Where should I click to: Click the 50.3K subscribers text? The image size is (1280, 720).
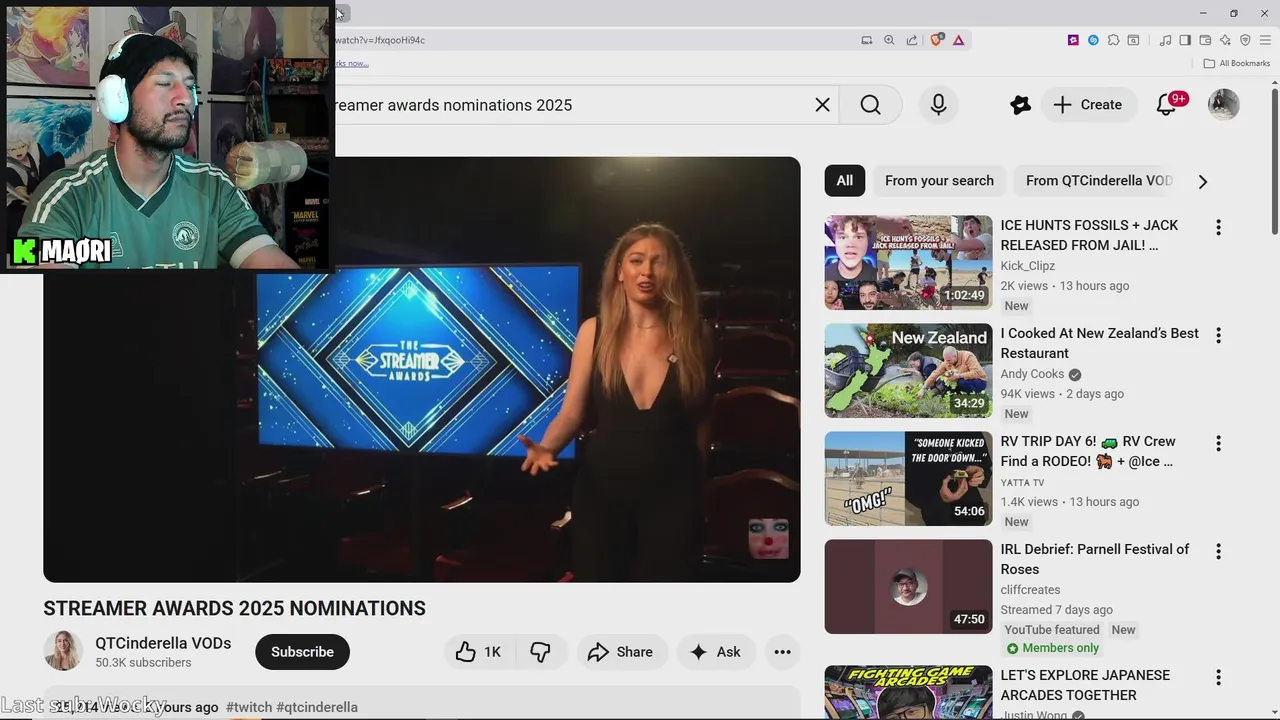click(143, 663)
